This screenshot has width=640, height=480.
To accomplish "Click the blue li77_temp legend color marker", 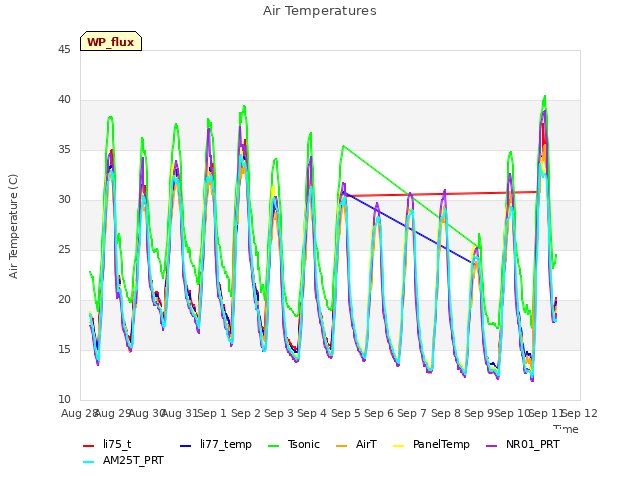I will pos(186,445).
